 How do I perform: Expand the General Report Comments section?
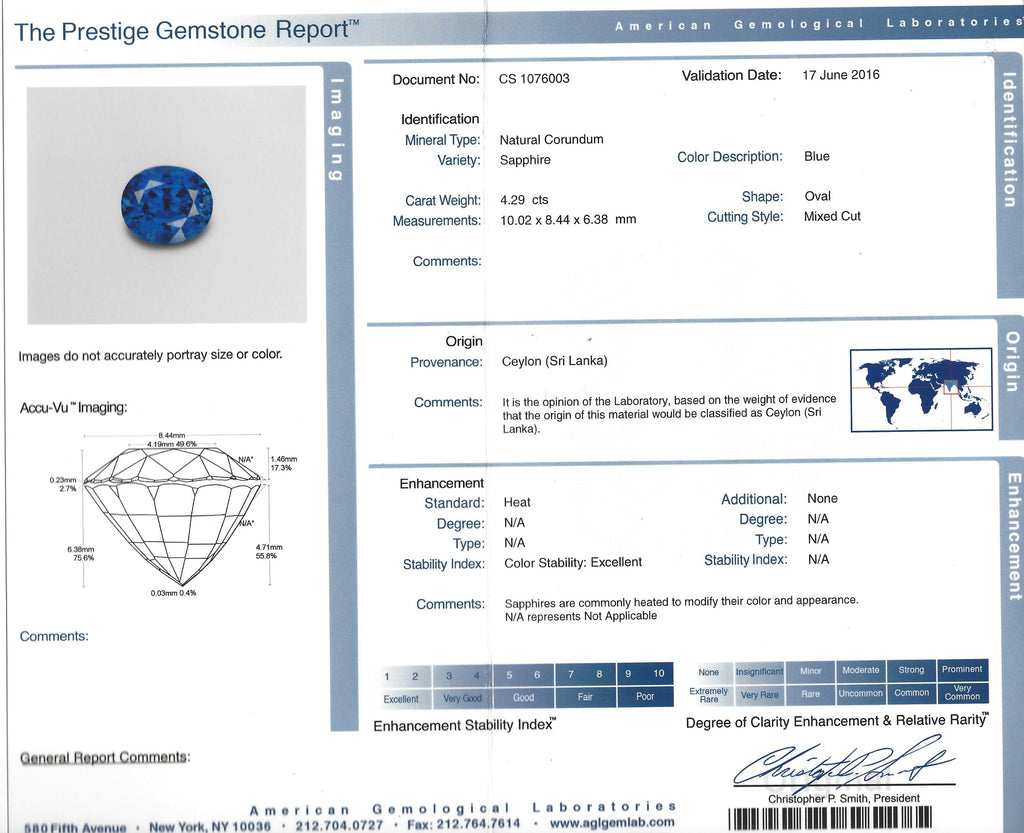[x=107, y=757]
